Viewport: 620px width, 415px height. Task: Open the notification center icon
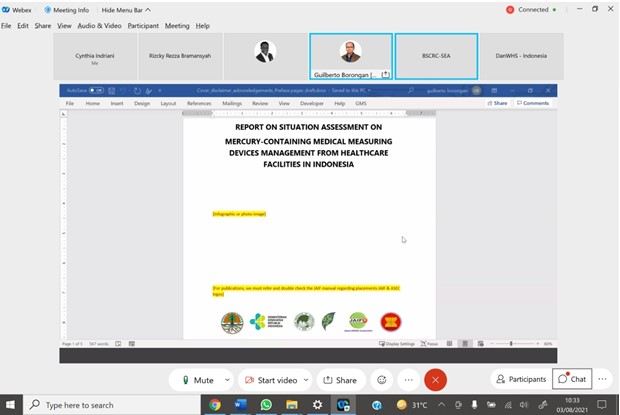602,405
